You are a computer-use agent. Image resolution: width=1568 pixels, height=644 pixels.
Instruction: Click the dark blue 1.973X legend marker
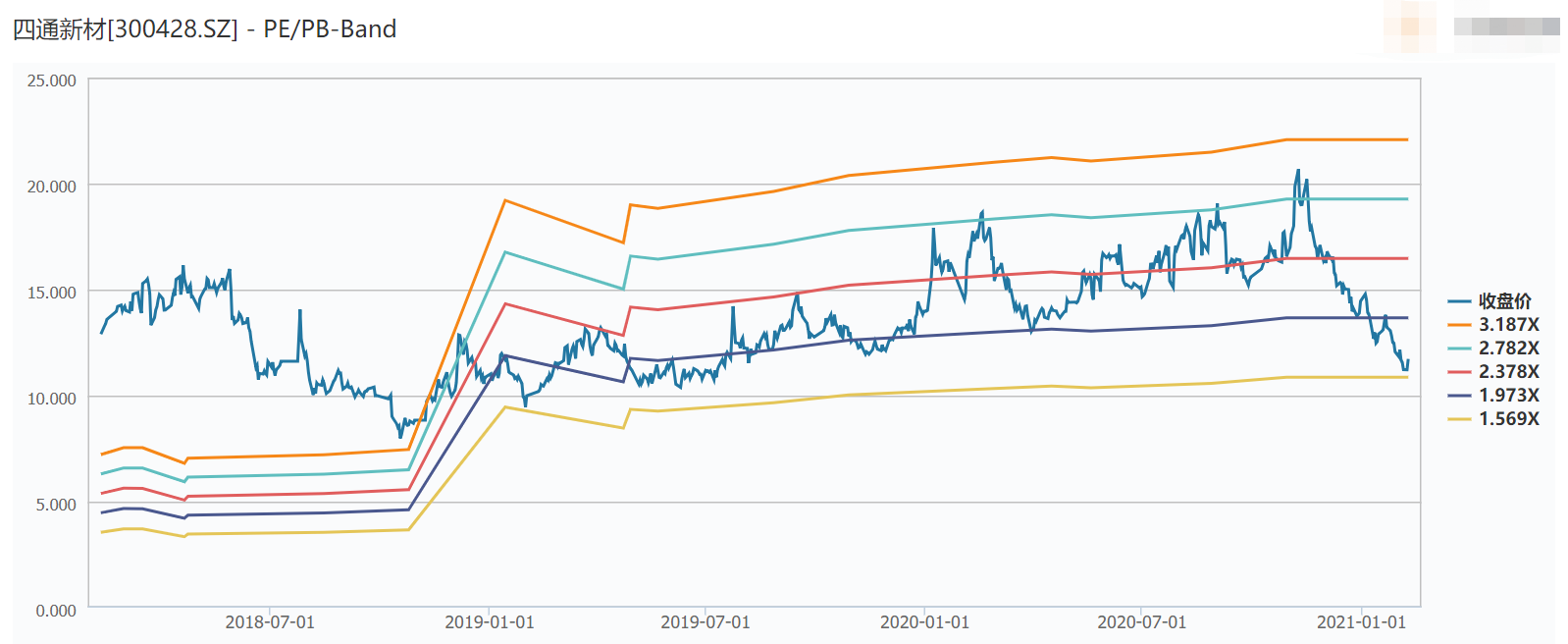click(1460, 396)
